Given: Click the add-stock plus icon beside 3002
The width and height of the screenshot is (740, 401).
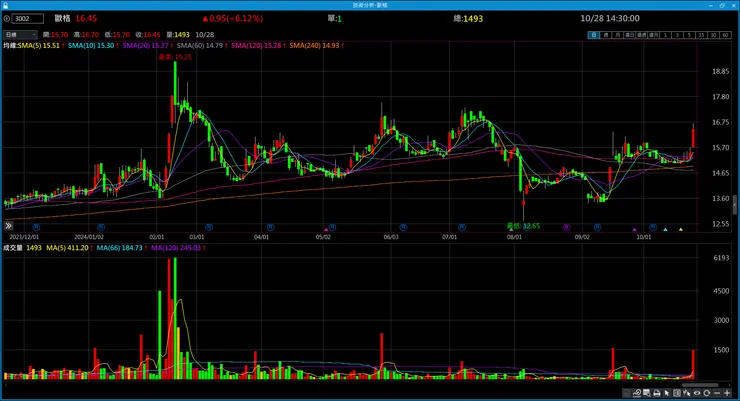Looking at the screenshot, I should pyautogui.click(x=7, y=18).
